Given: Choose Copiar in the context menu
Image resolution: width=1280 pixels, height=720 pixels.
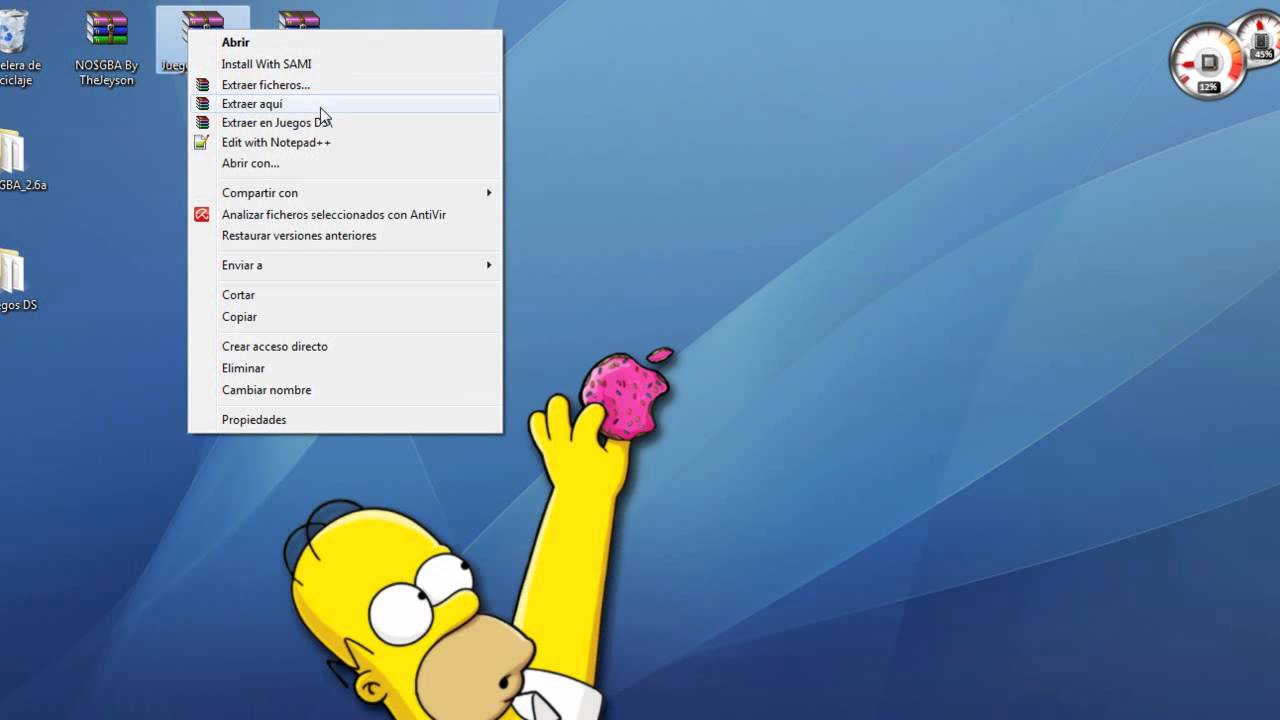Looking at the screenshot, I should [x=345, y=317].
